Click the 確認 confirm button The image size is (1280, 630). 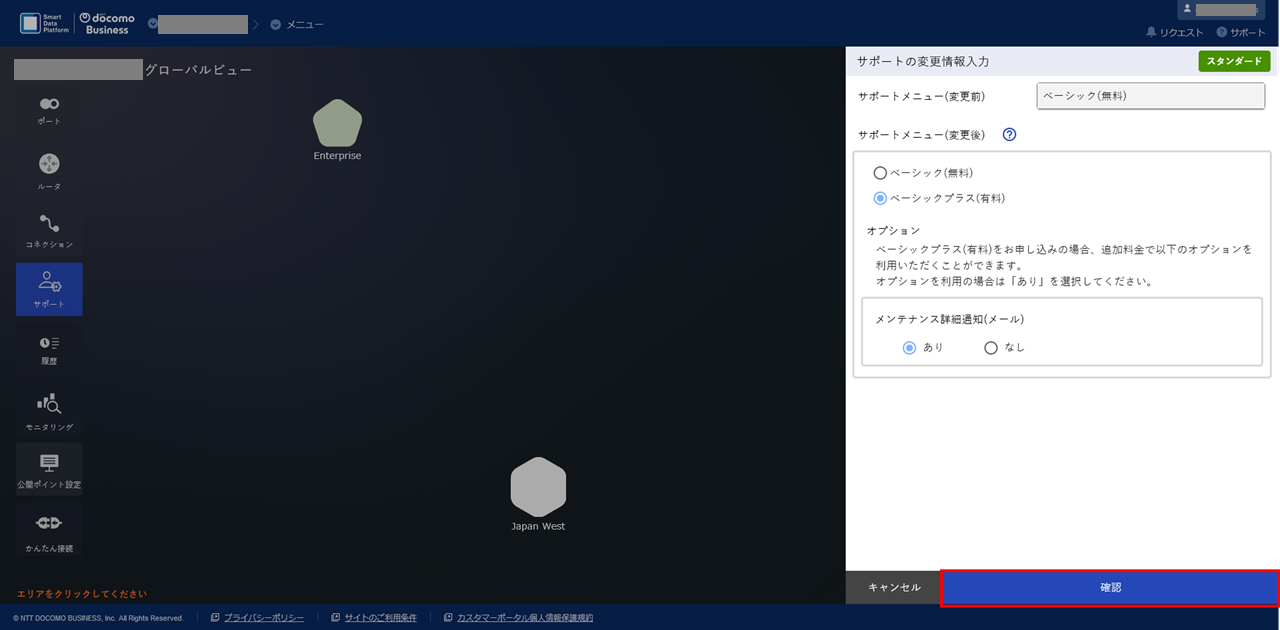pyautogui.click(x=1110, y=588)
